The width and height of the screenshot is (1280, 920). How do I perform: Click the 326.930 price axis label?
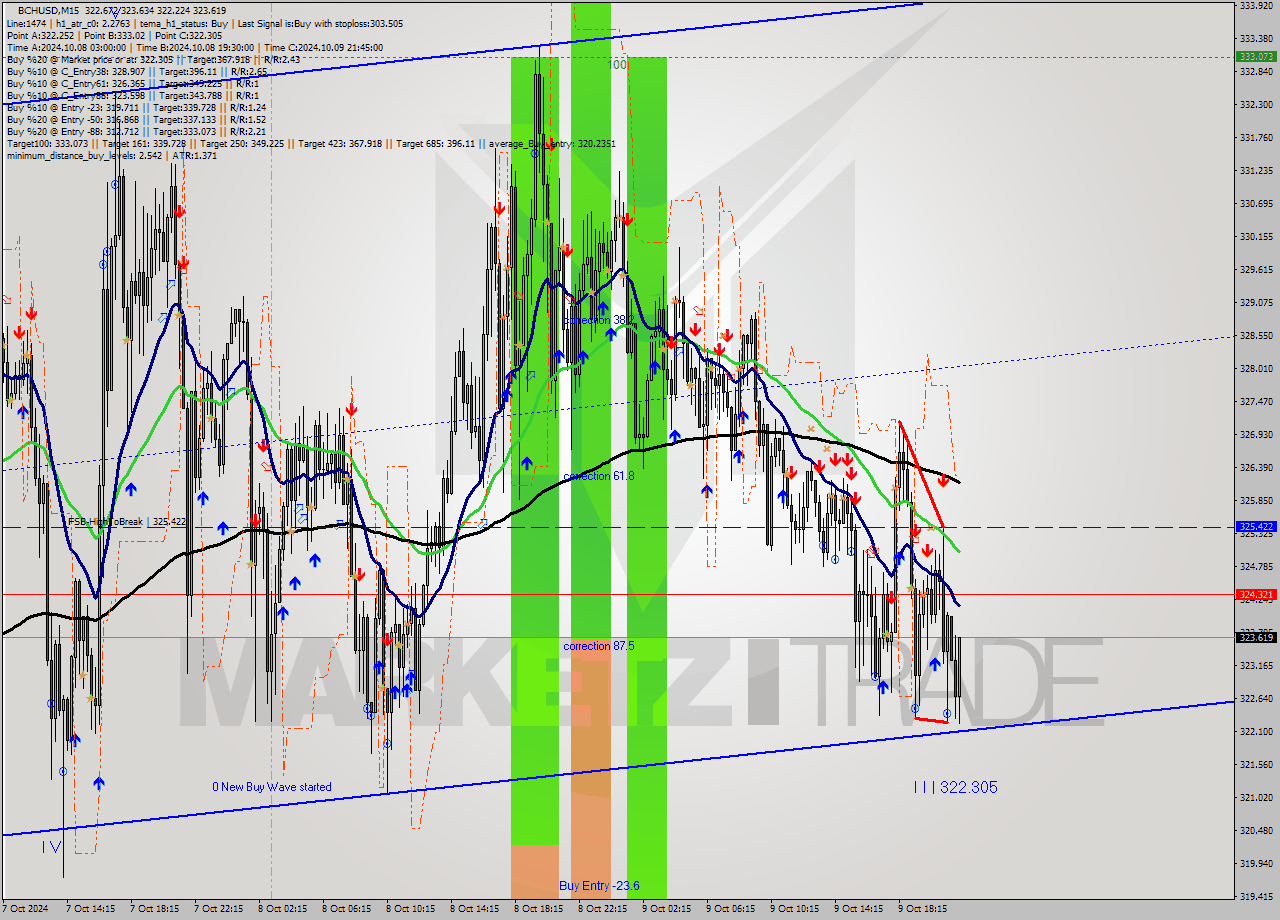[1255, 434]
